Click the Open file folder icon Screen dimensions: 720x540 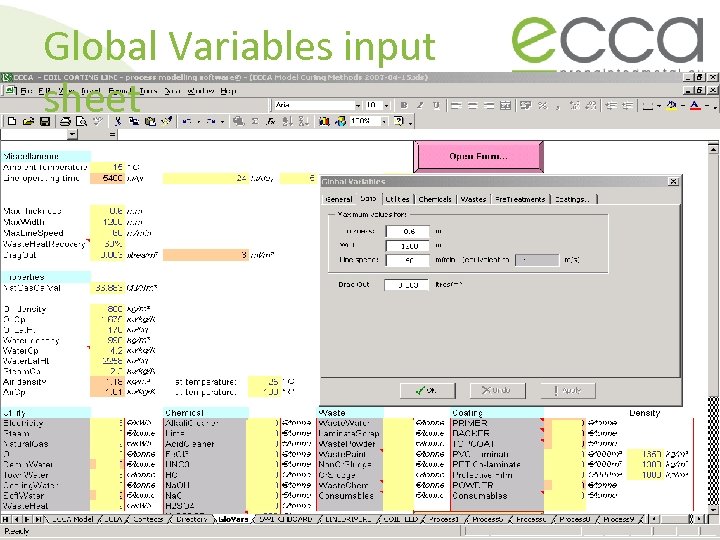pyautogui.click(x=28, y=121)
